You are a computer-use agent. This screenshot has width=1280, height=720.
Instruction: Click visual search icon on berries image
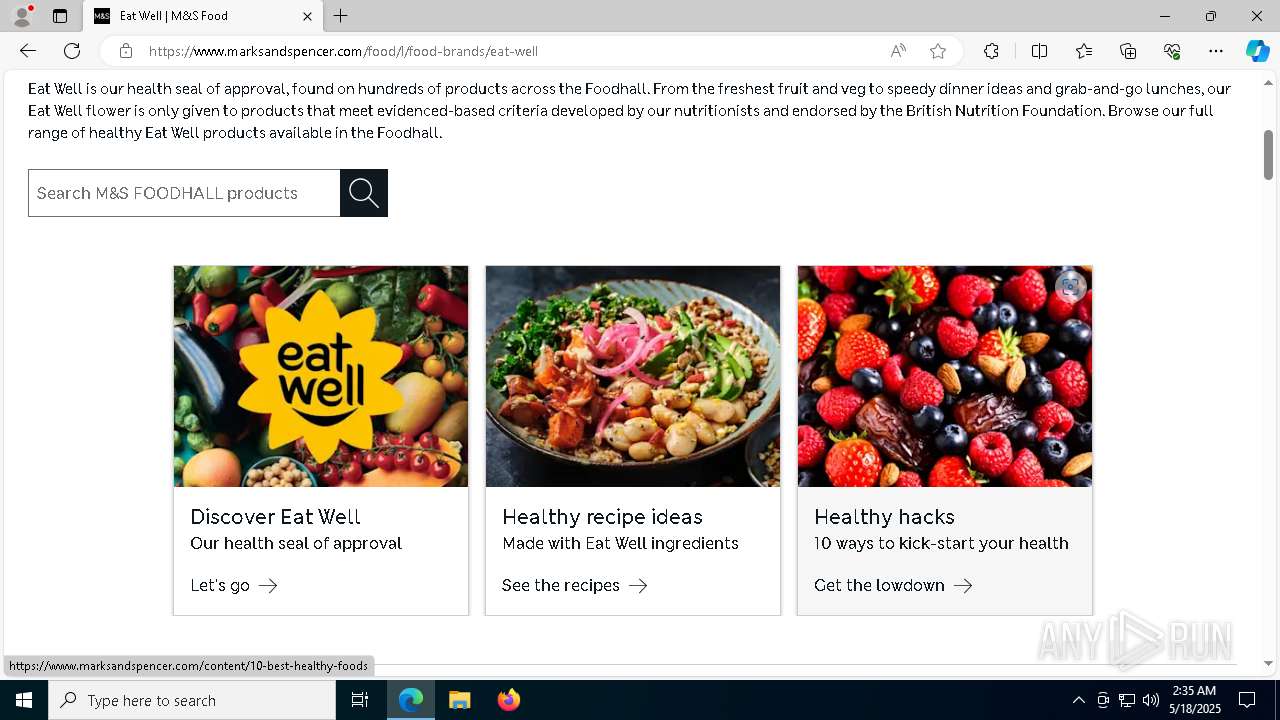[x=1070, y=286]
